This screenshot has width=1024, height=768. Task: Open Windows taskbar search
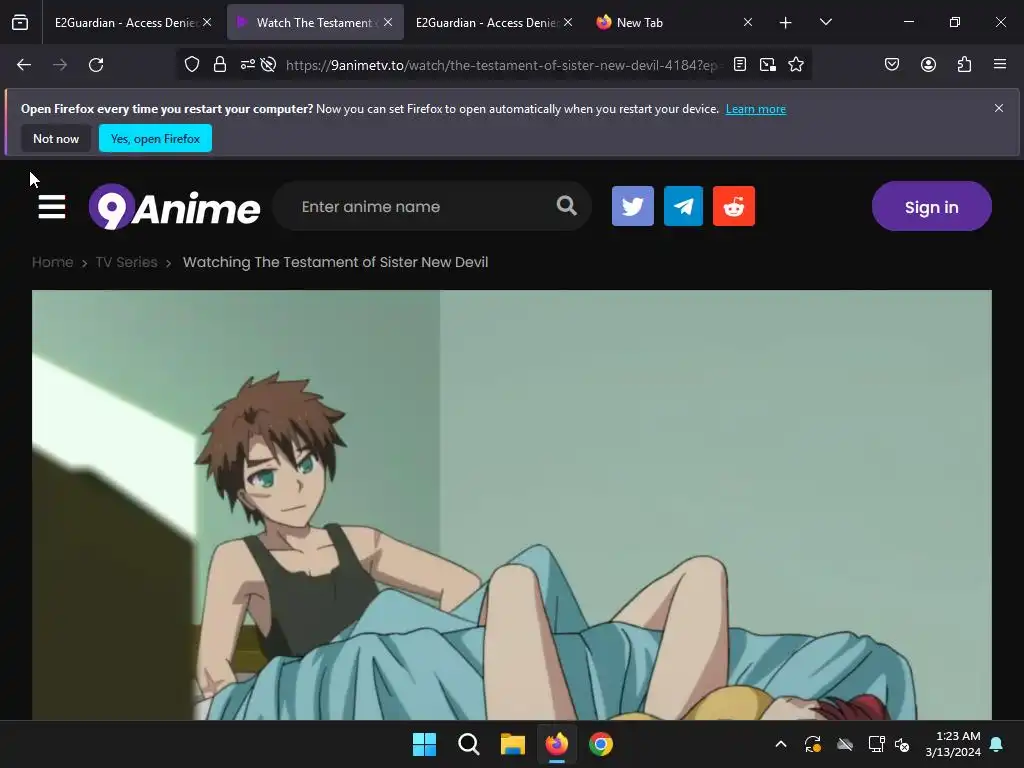468,744
